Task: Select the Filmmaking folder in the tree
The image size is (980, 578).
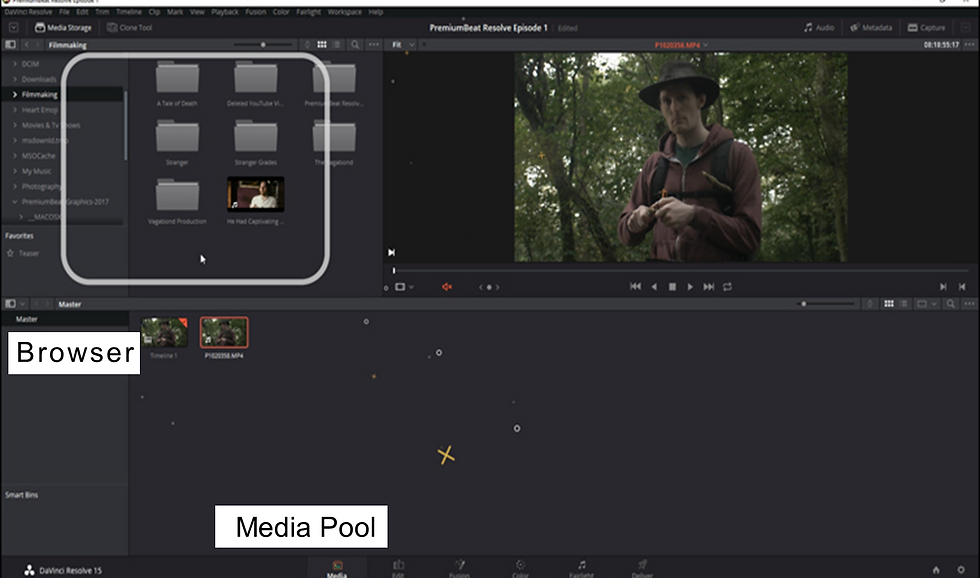Action: click(39, 94)
